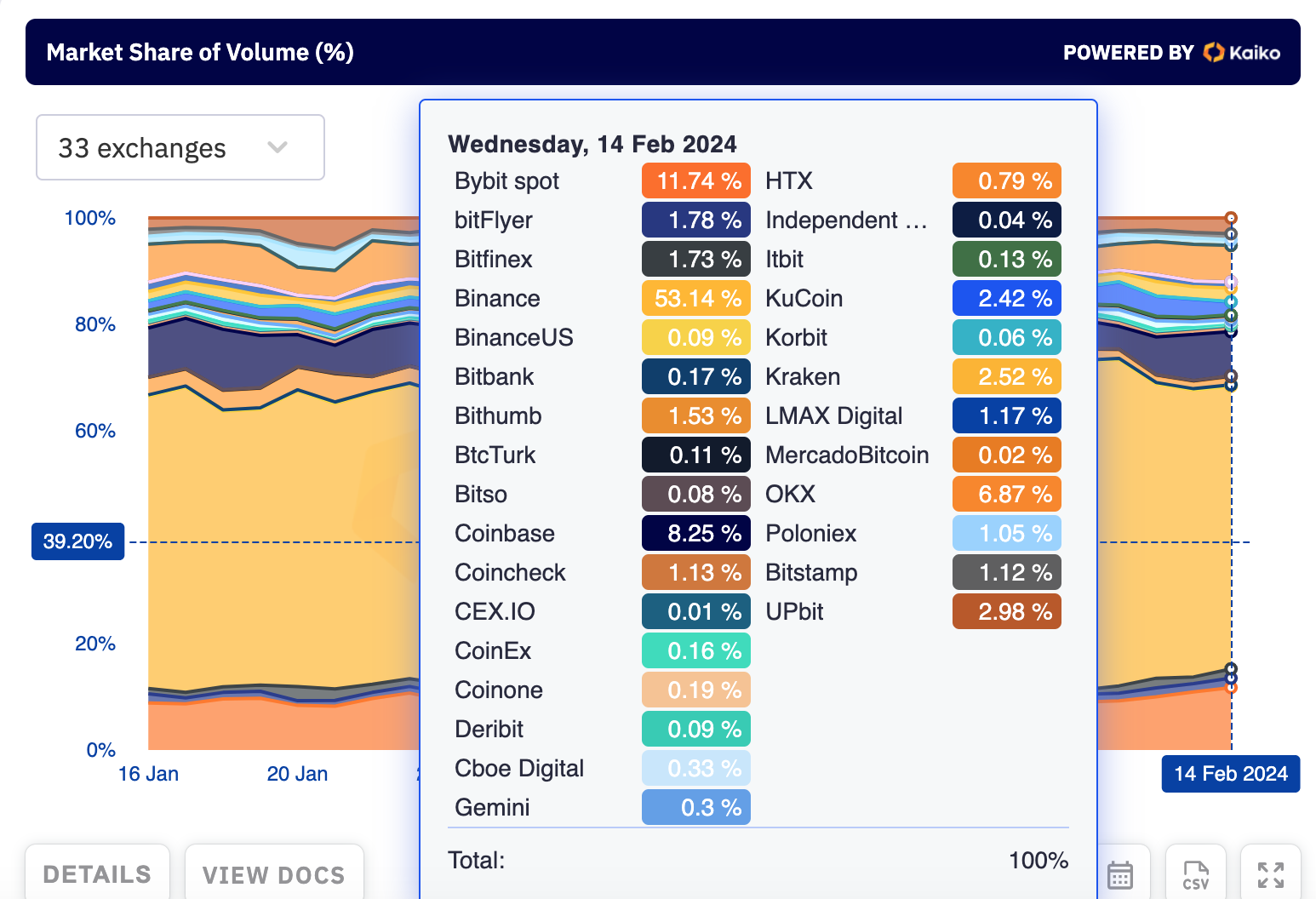Image resolution: width=1316 pixels, height=899 pixels.
Task: Click the 14 Feb 2024 x-axis marker
Action: click(1231, 774)
